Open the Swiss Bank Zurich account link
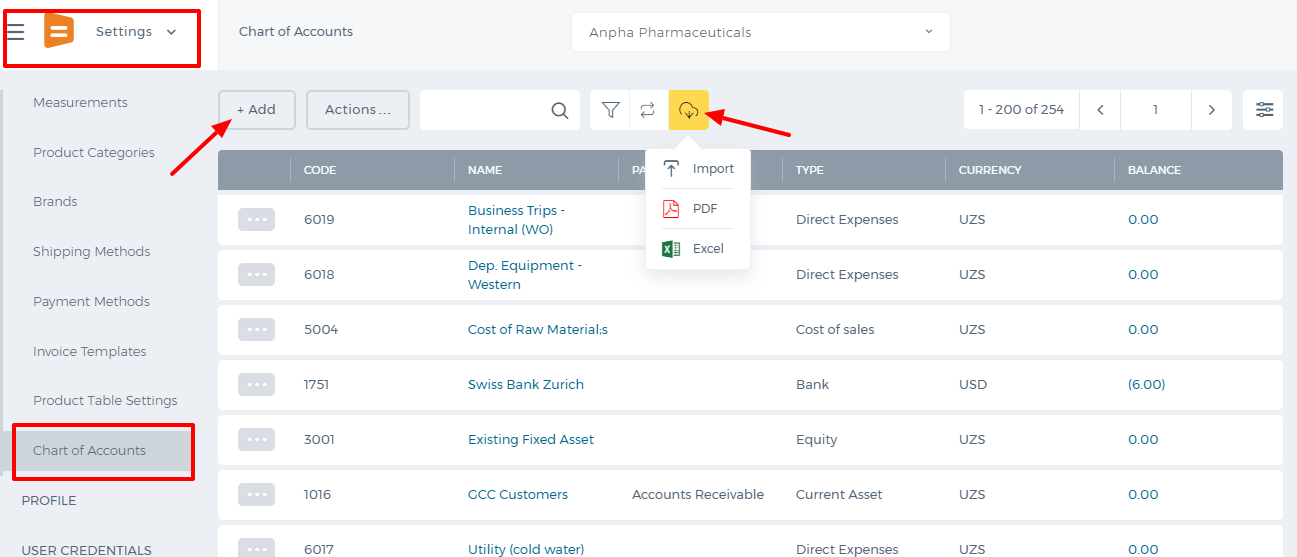The image size is (1297, 557). tap(526, 384)
